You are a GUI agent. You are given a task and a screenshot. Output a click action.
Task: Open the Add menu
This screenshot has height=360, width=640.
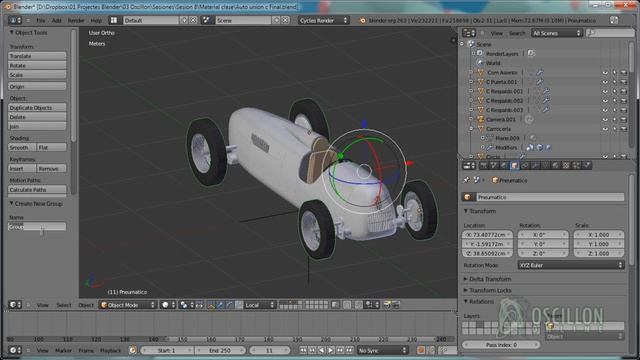pos(57,20)
